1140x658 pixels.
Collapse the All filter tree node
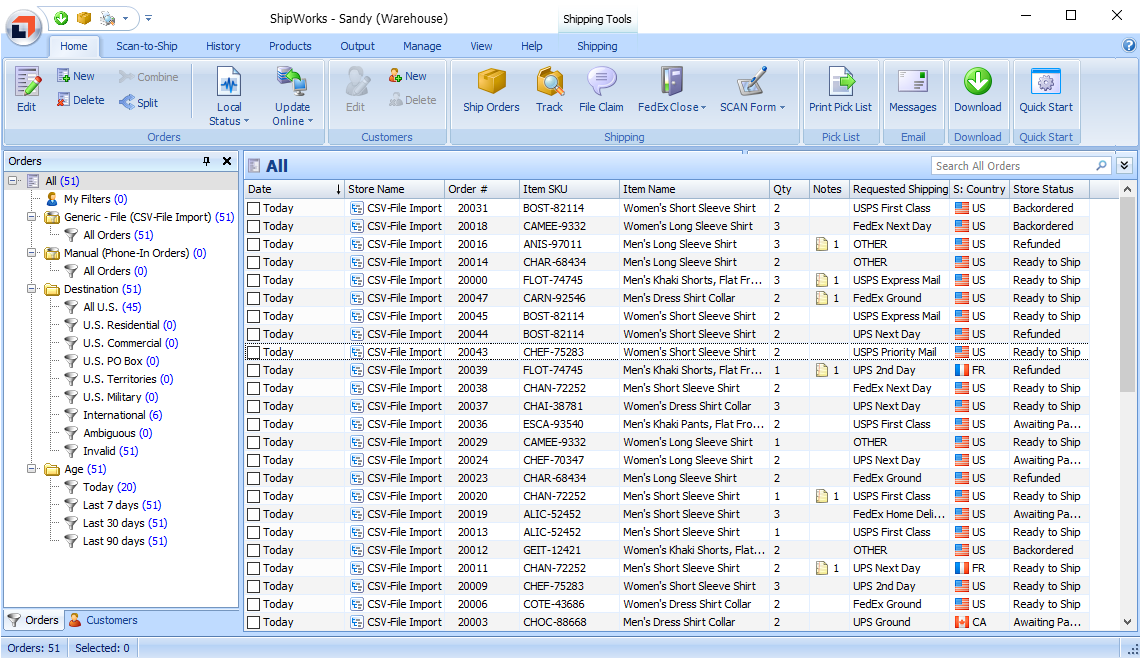13,180
